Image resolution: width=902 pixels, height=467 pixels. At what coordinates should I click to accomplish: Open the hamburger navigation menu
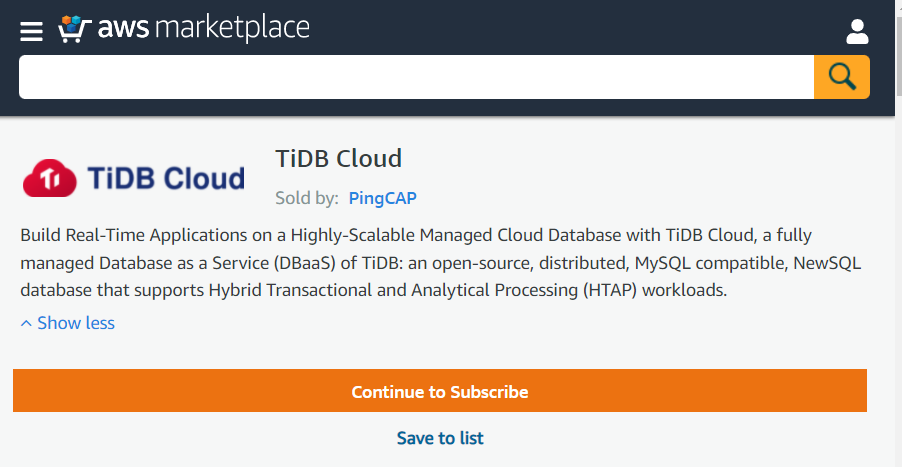tap(31, 30)
